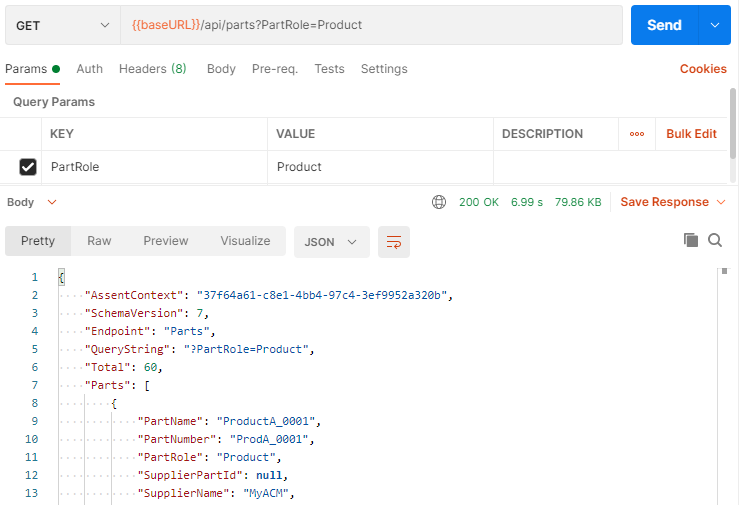The image size is (741, 505).
Task: Switch to the Tests tab
Action: [x=329, y=69]
